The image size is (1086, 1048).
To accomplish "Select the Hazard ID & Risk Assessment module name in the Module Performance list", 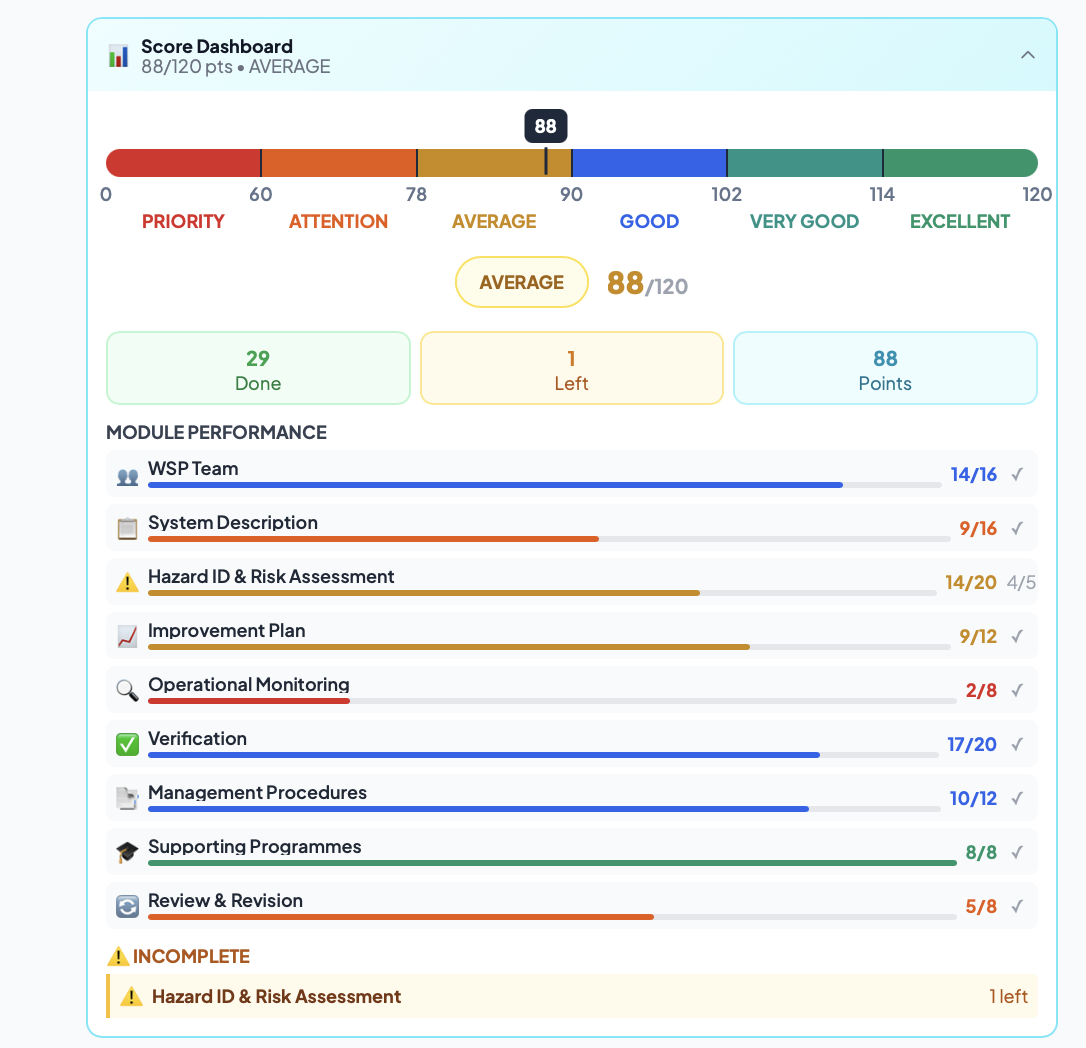I will point(271,577).
